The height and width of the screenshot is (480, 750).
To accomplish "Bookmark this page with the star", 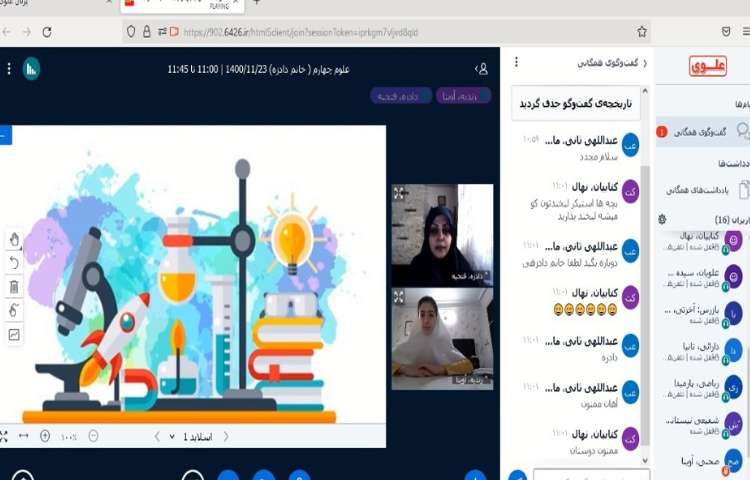I will [x=642, y=32].
